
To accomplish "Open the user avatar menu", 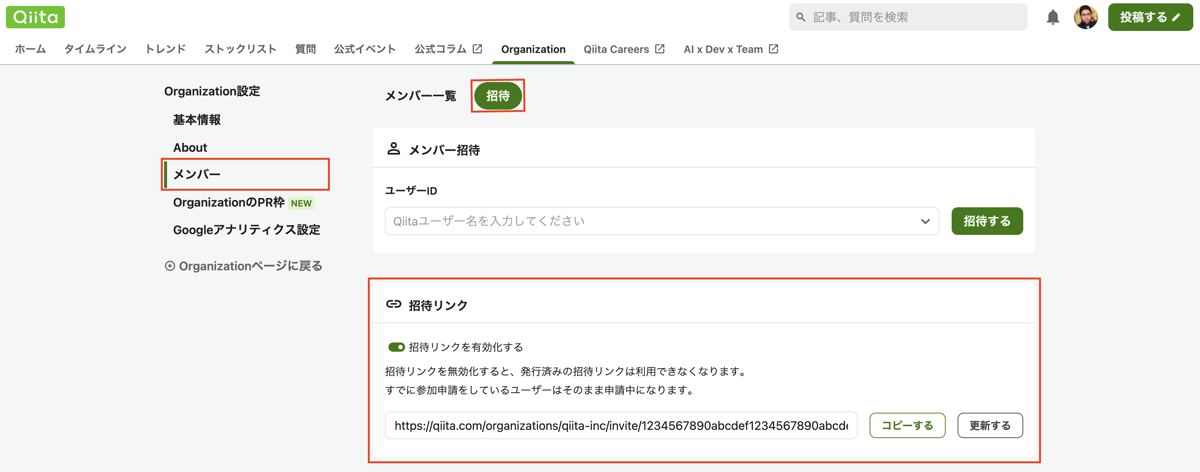I will 1086,17.
